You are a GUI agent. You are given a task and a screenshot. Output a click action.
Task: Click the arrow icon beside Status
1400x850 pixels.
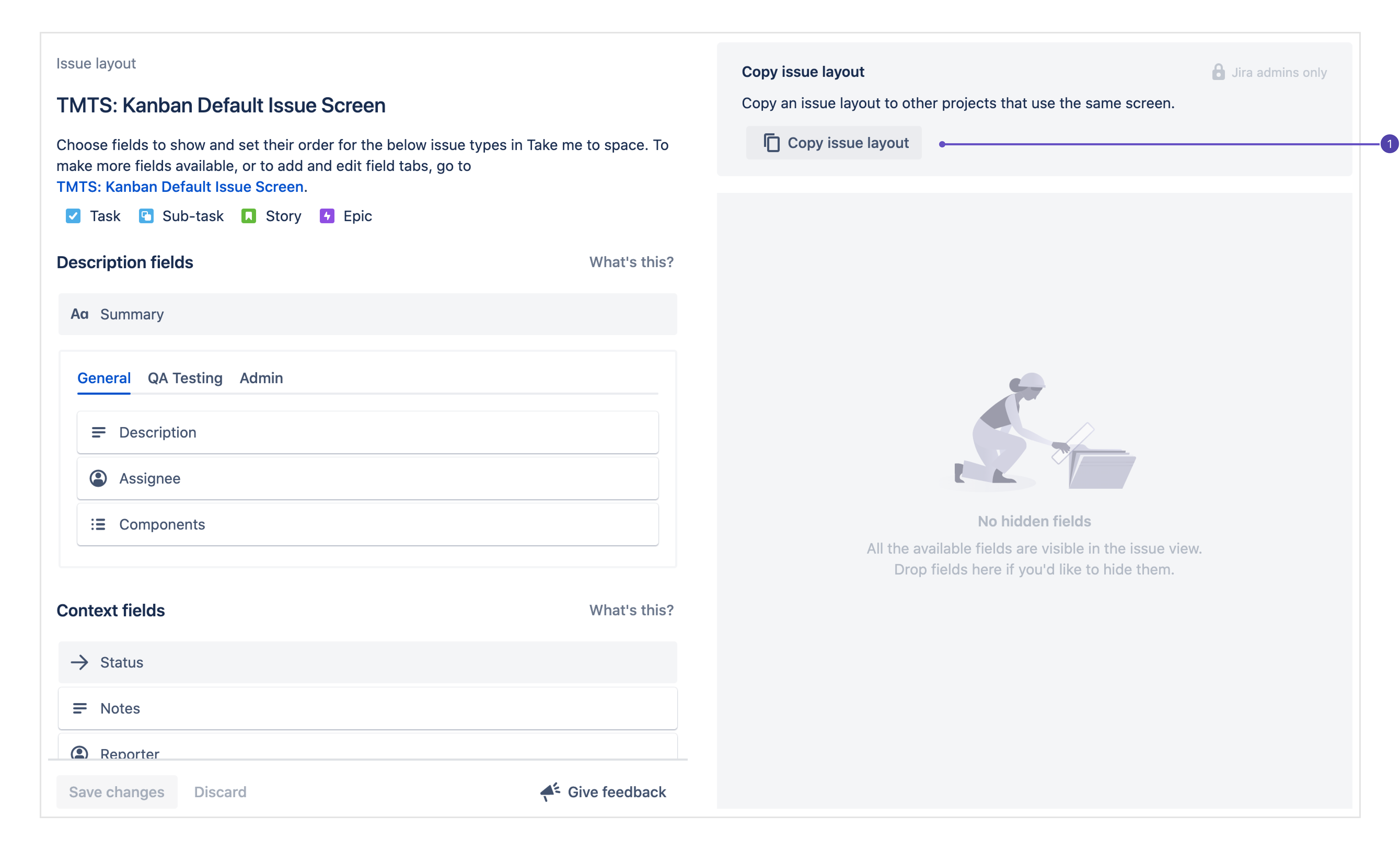(79, 663)
